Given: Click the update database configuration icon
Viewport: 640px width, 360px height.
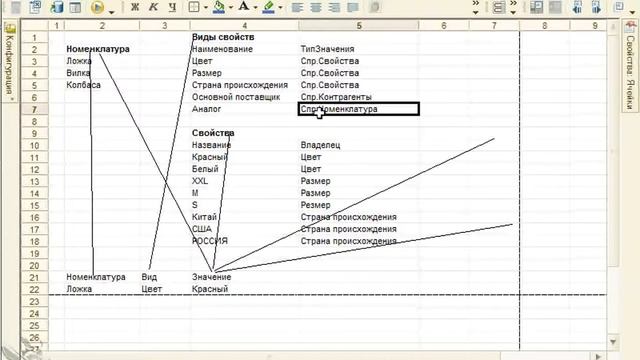Looking at the screenshot, I should pyautogui.click(x=56, y=7).
